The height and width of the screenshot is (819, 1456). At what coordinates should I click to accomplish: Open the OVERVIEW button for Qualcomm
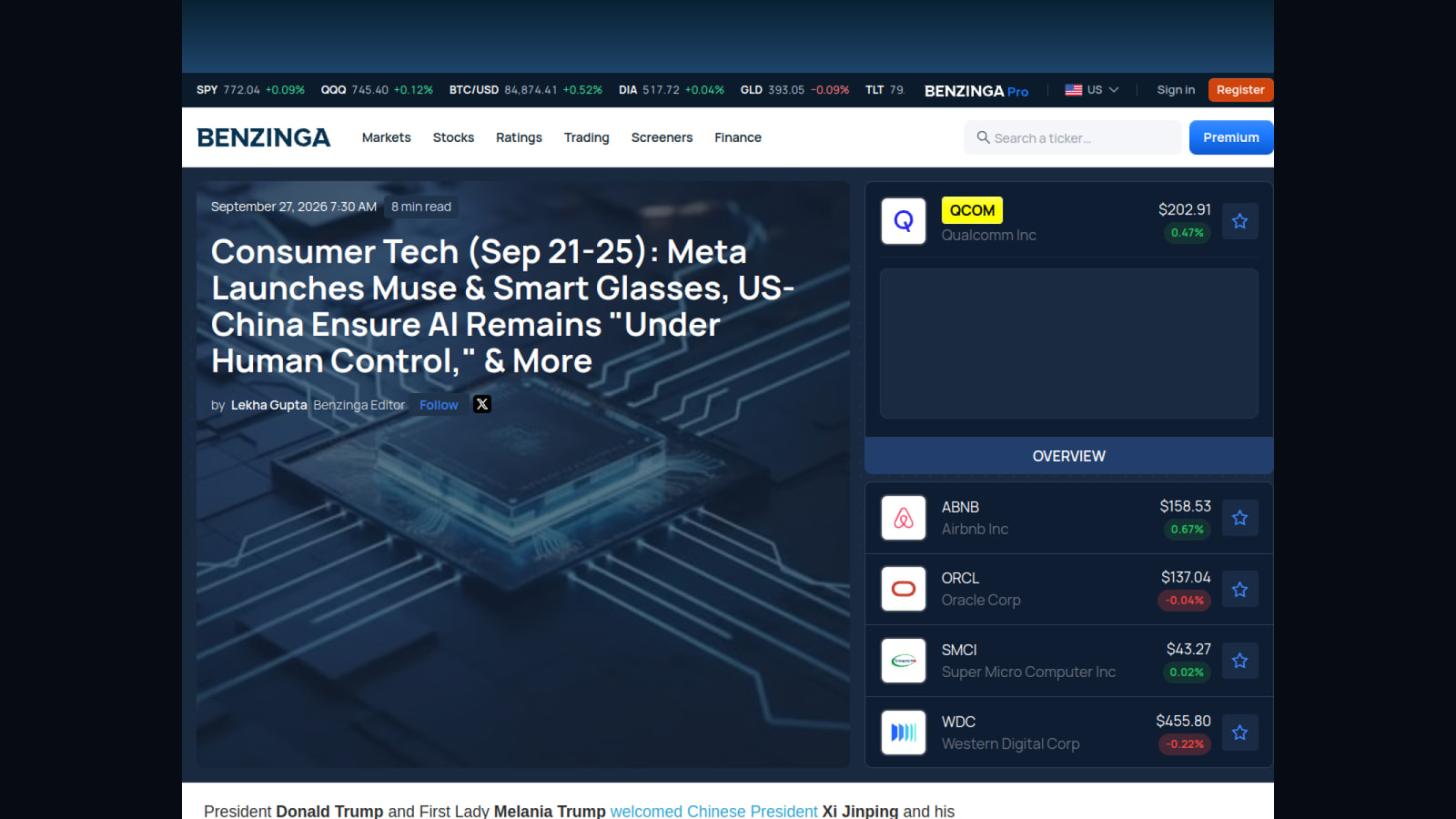tap(1069, 456)
